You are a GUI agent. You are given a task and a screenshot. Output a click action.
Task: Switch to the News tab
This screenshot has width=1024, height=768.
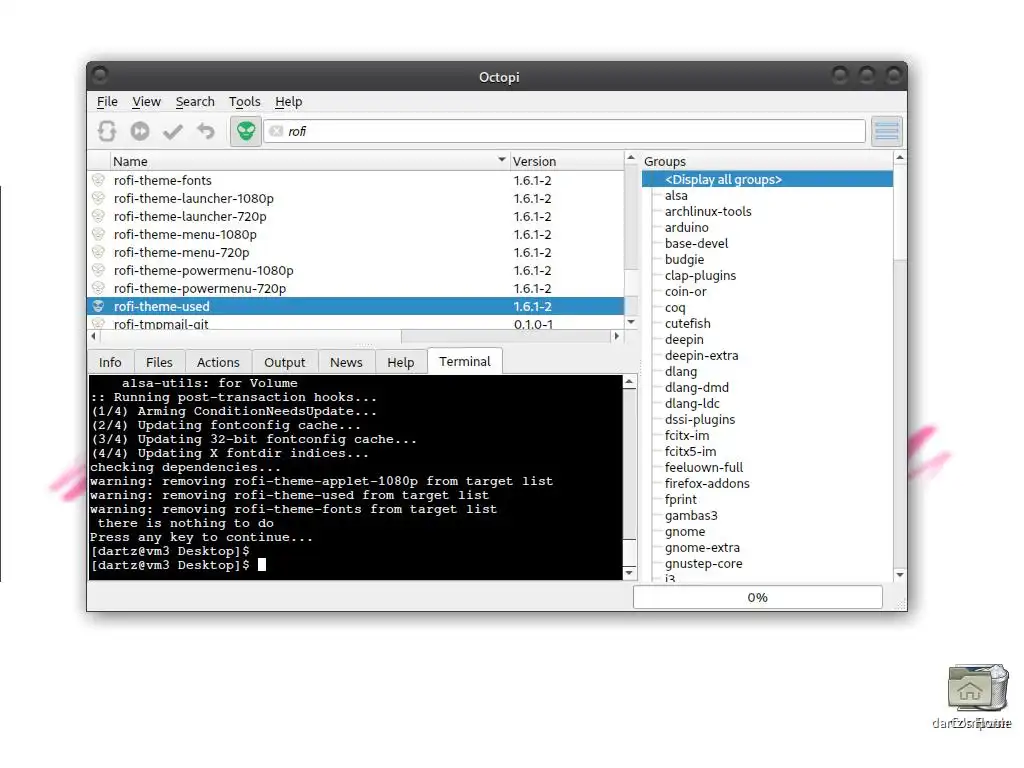tap(346, 362)
